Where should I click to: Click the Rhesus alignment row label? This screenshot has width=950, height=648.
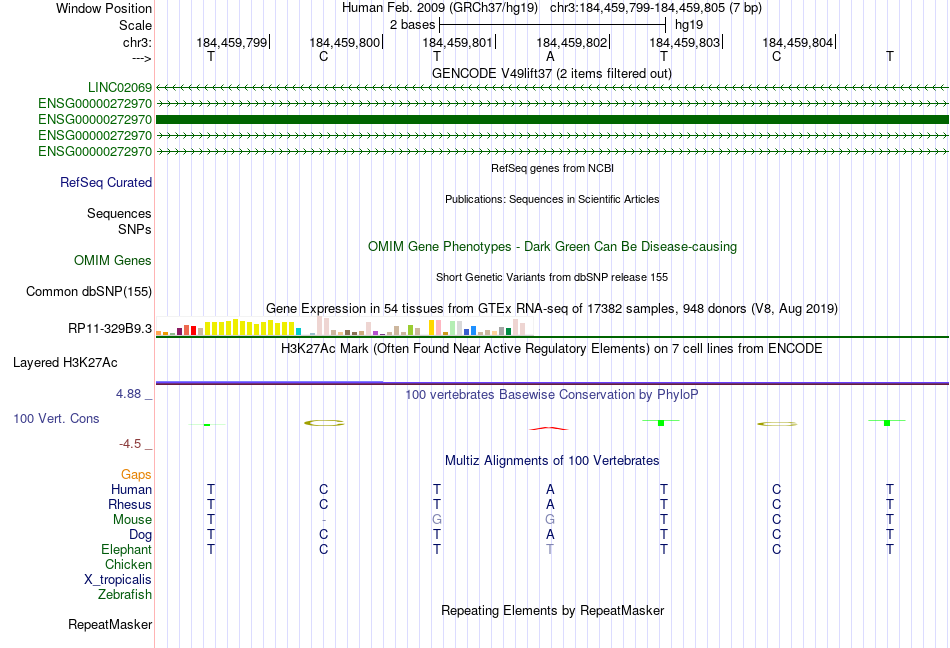130,504
